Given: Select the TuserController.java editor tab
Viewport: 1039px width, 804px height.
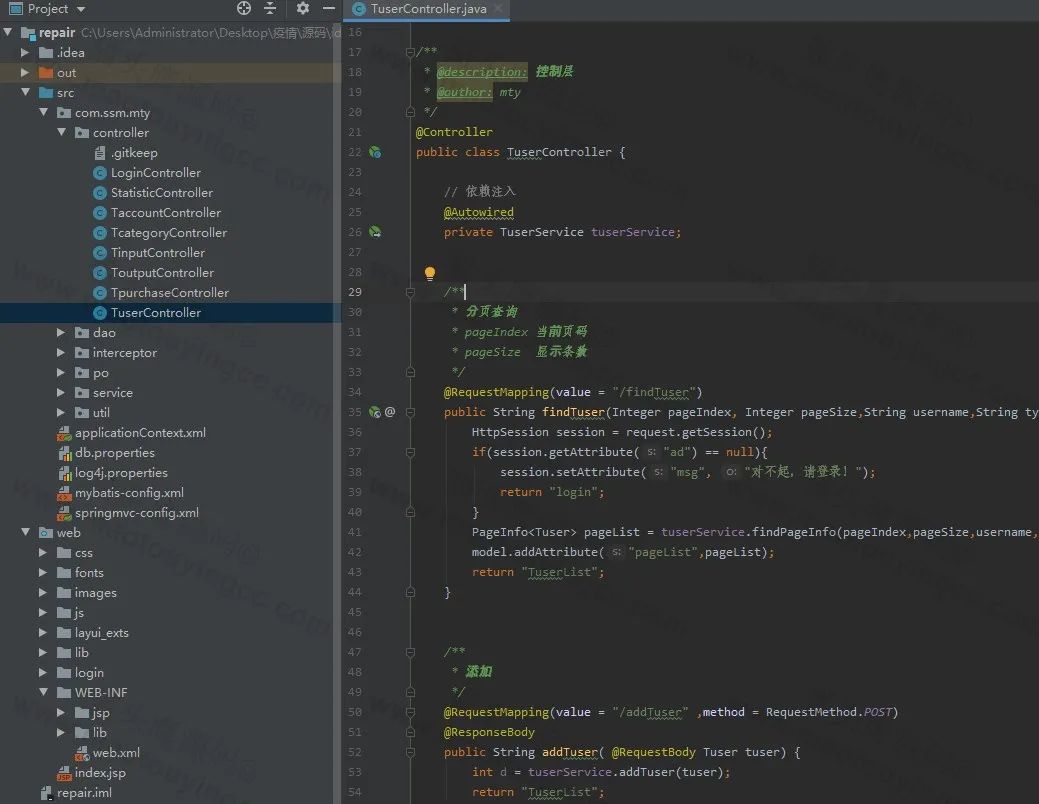Looking at the screenshot, I should (x=428, y=9).
